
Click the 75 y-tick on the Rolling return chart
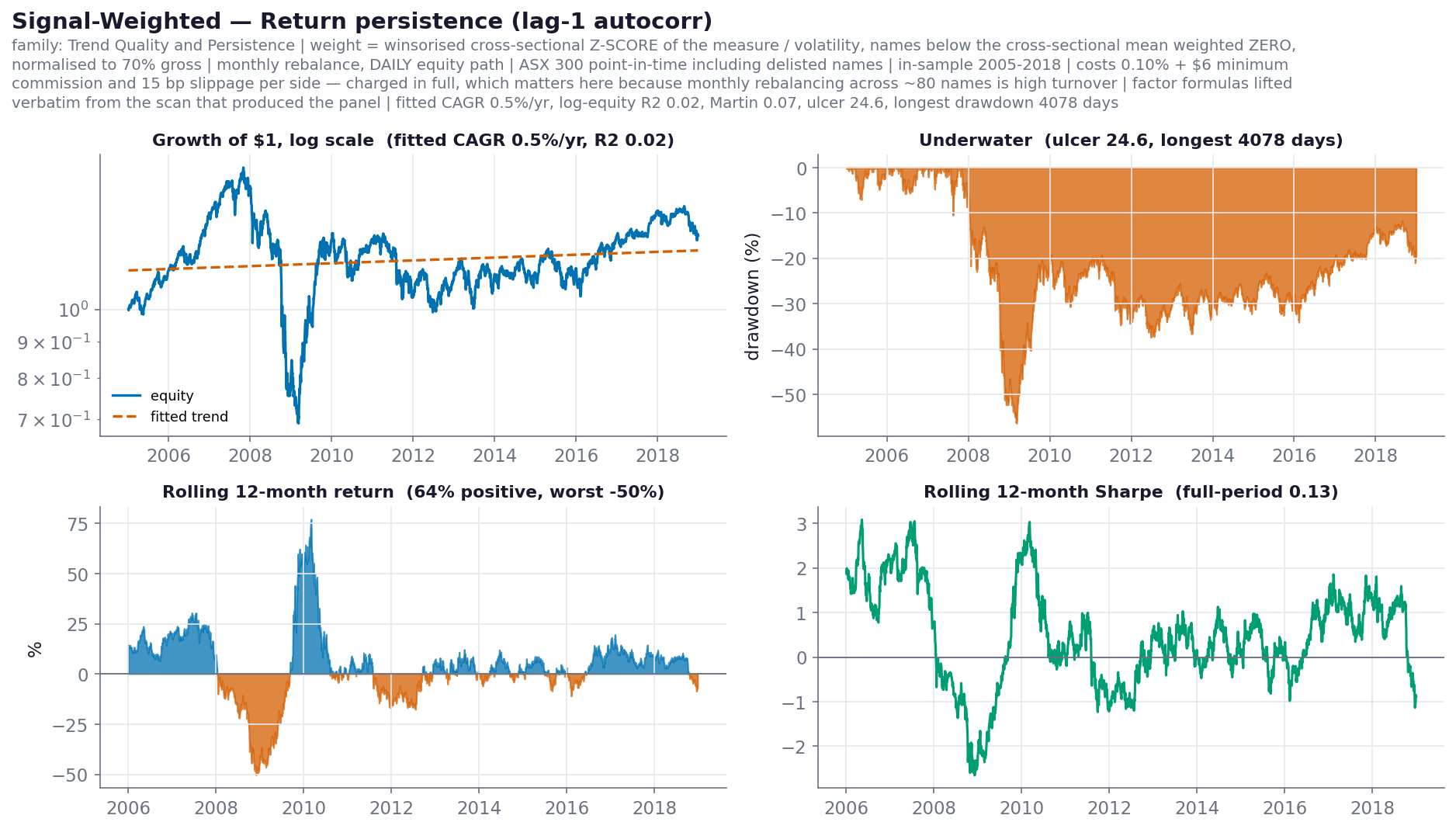pos(78,524)
